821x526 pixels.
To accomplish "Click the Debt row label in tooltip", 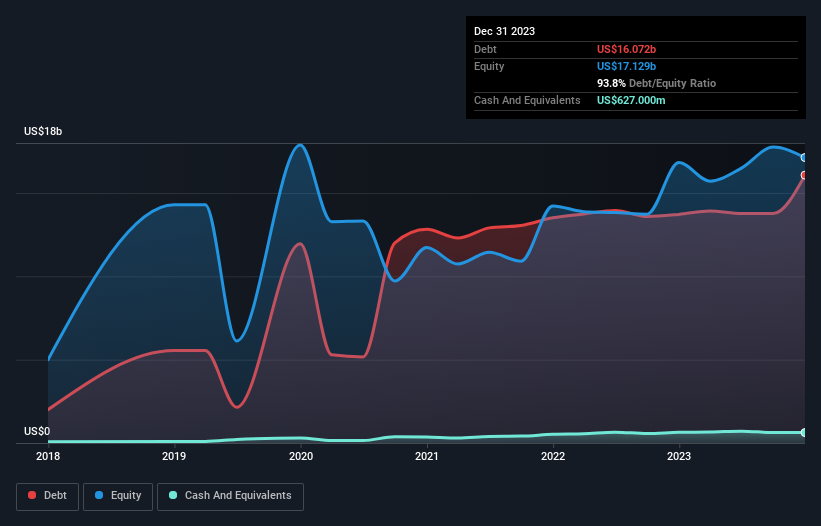I will pyautogui.click(x=485, y=49).
